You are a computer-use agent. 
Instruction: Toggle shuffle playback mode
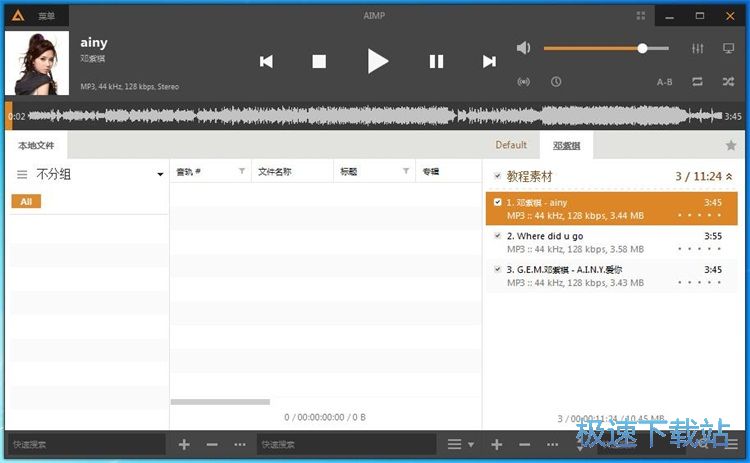point(728,82)
